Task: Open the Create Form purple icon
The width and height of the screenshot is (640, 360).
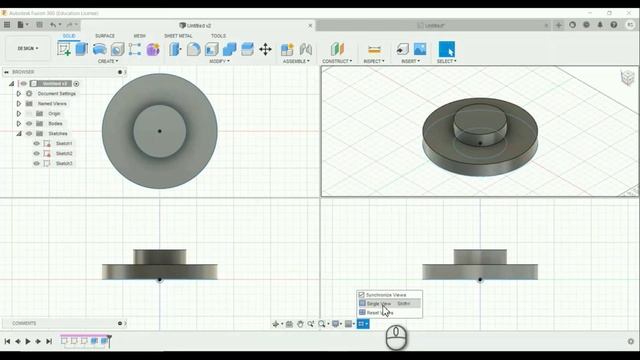Action: (x=153, y=49)
